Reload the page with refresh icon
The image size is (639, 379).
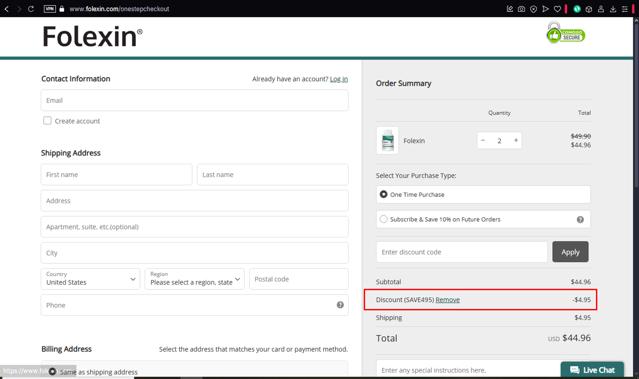(31, 9)
